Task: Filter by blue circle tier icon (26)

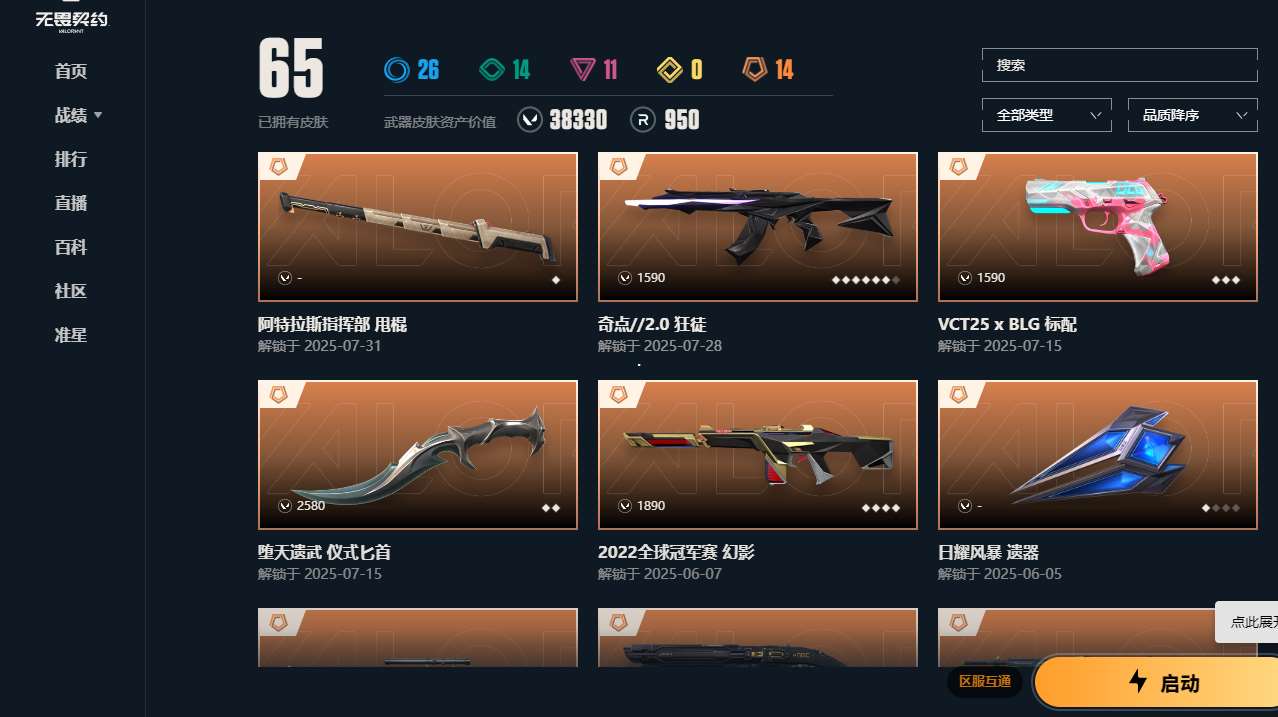Action: click(x=397, y=69)
